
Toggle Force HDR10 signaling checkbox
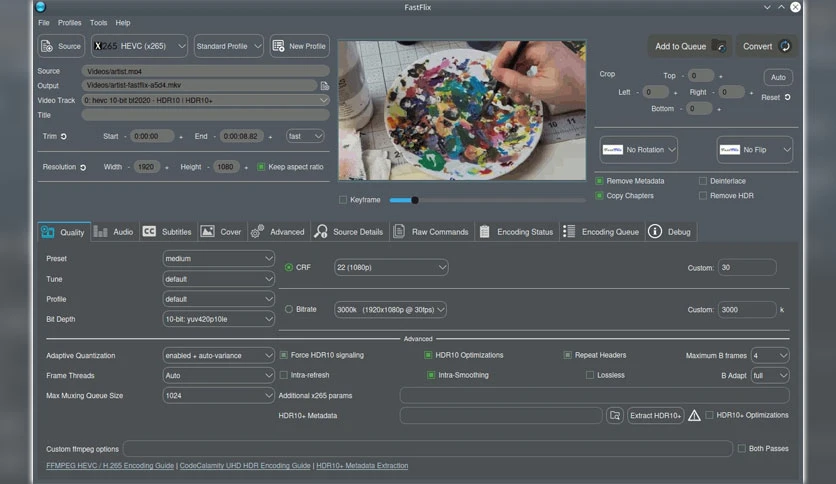(284, 355)
